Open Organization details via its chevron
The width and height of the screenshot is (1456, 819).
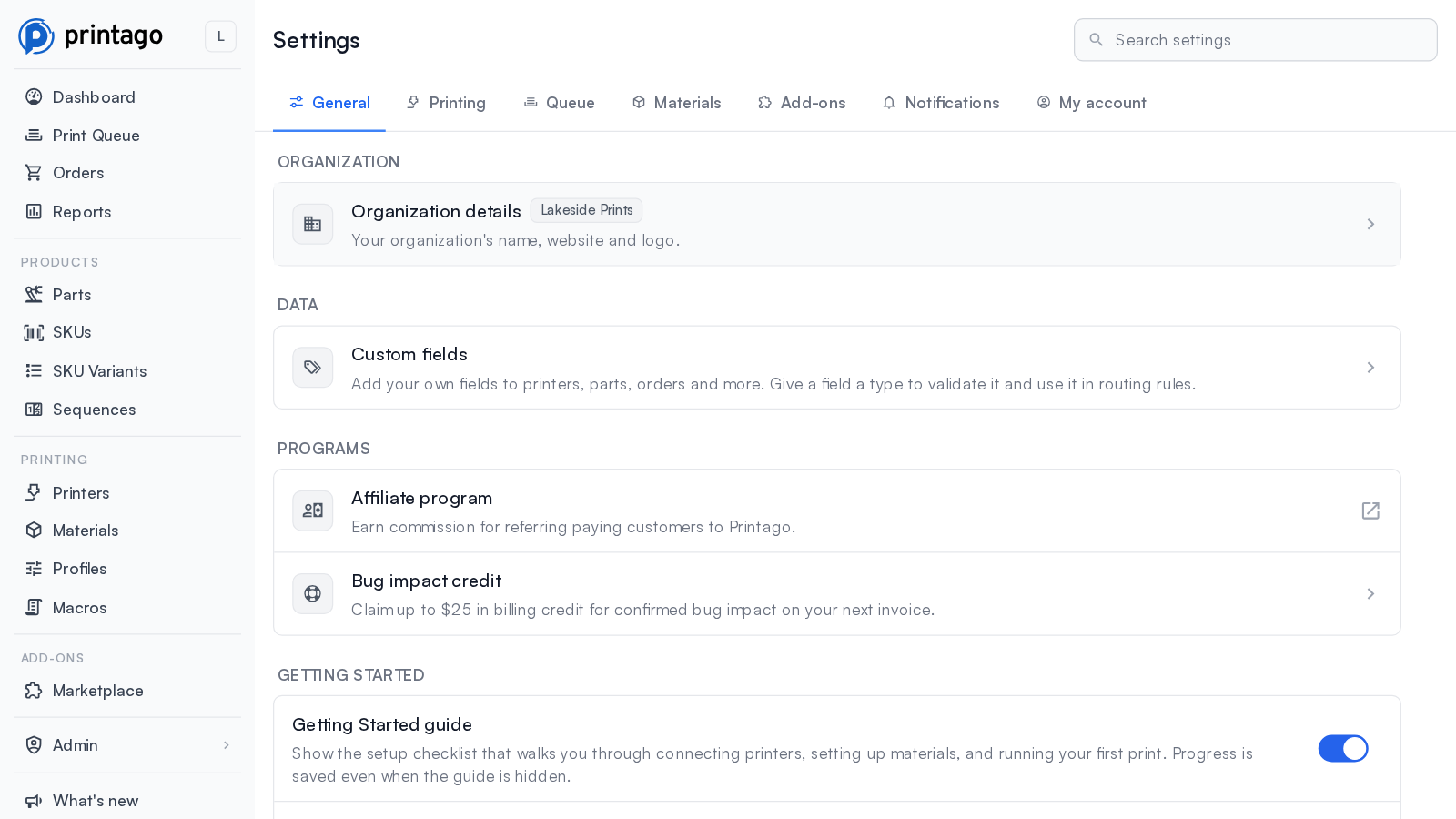click(x=1370, y=224)
